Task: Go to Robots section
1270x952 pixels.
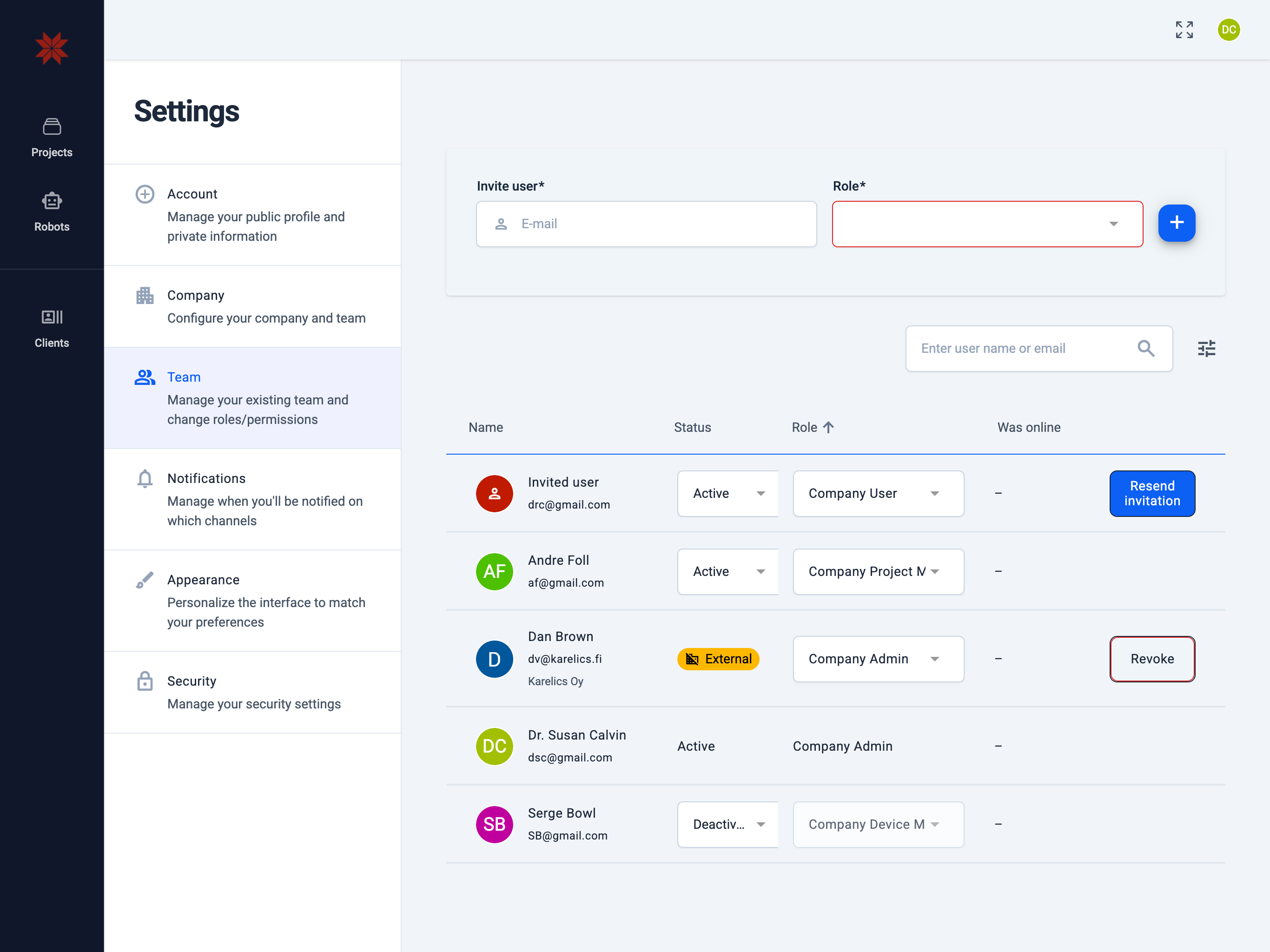Action: coord(52,212)
